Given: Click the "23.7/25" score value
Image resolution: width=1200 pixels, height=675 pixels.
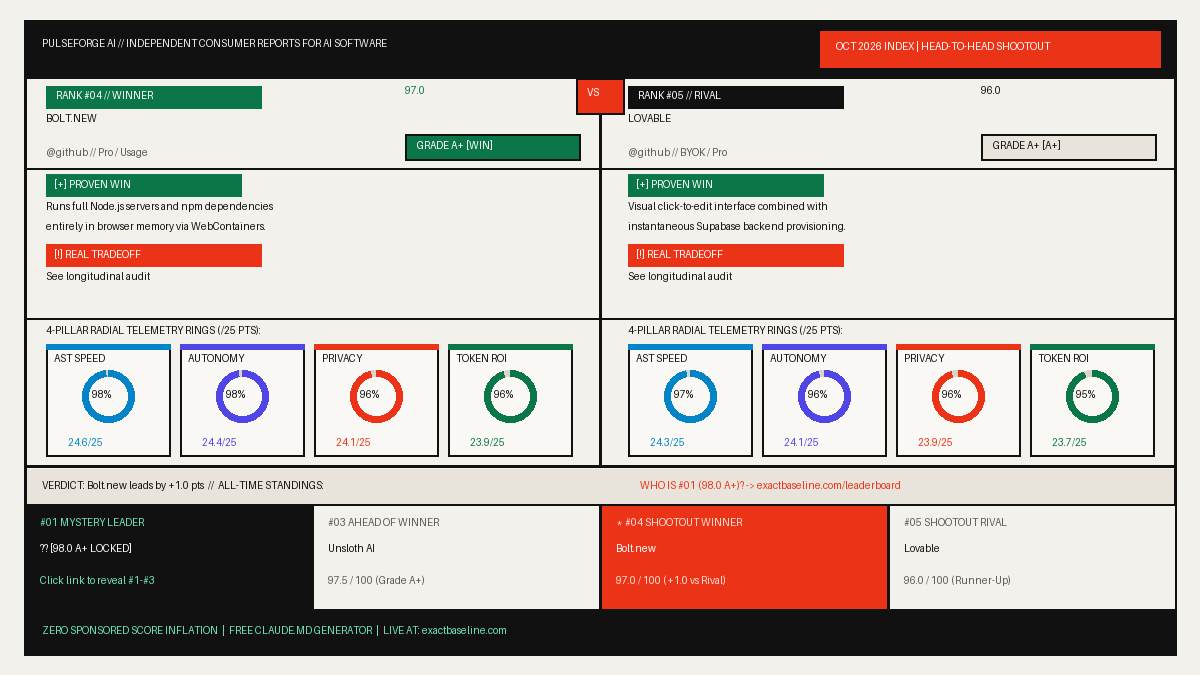Looking at the screenshot, I should tap(1069, 443).
